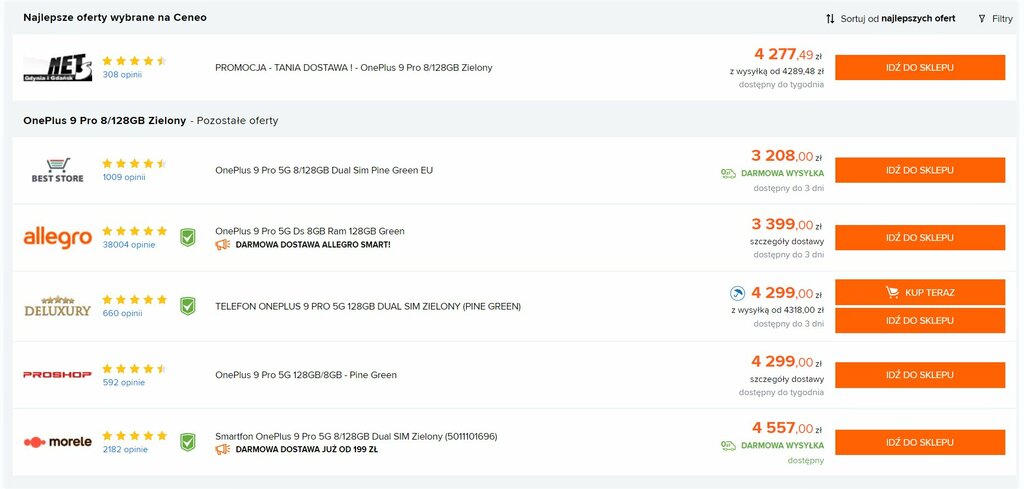Click the sort arrows icon
The width and height of the screenshot is (1024, 489).
(830, 19)
